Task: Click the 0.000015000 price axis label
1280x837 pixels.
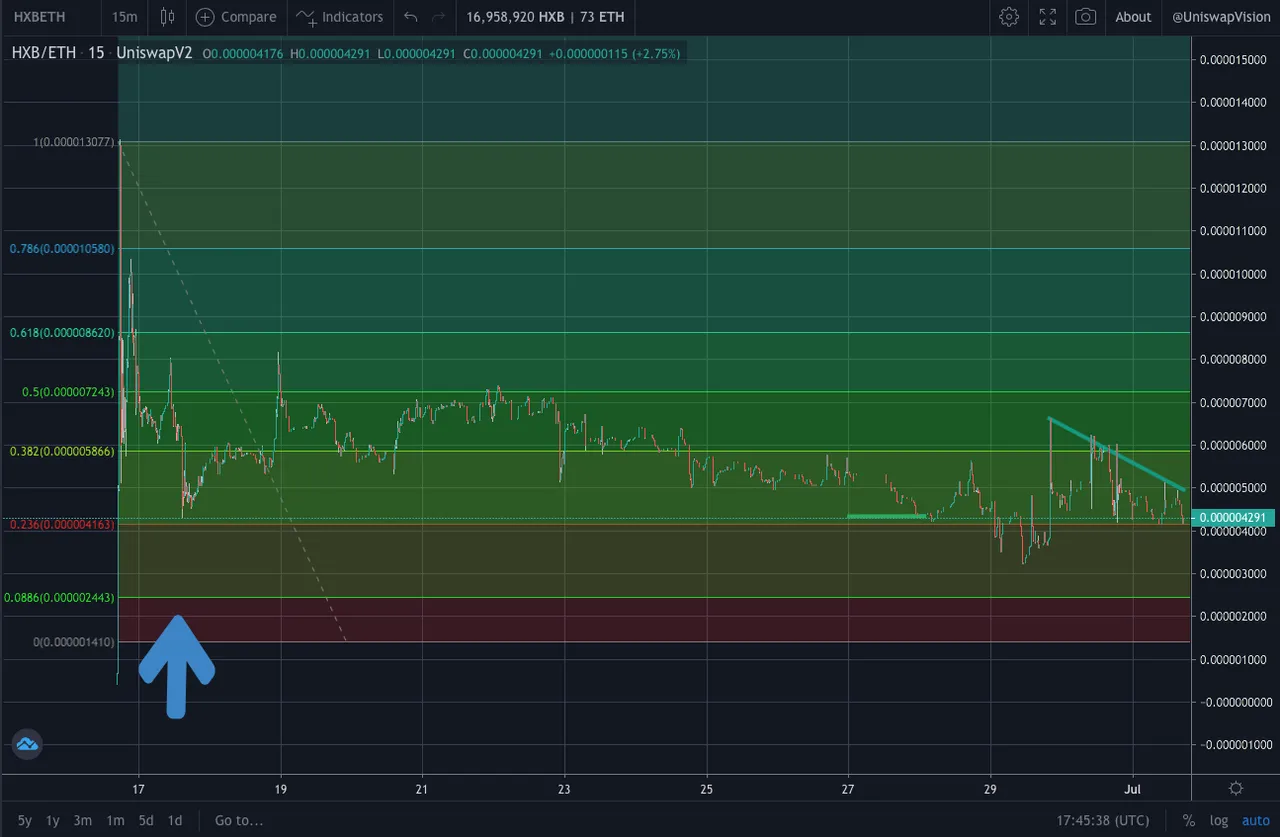Action: 1235,60
